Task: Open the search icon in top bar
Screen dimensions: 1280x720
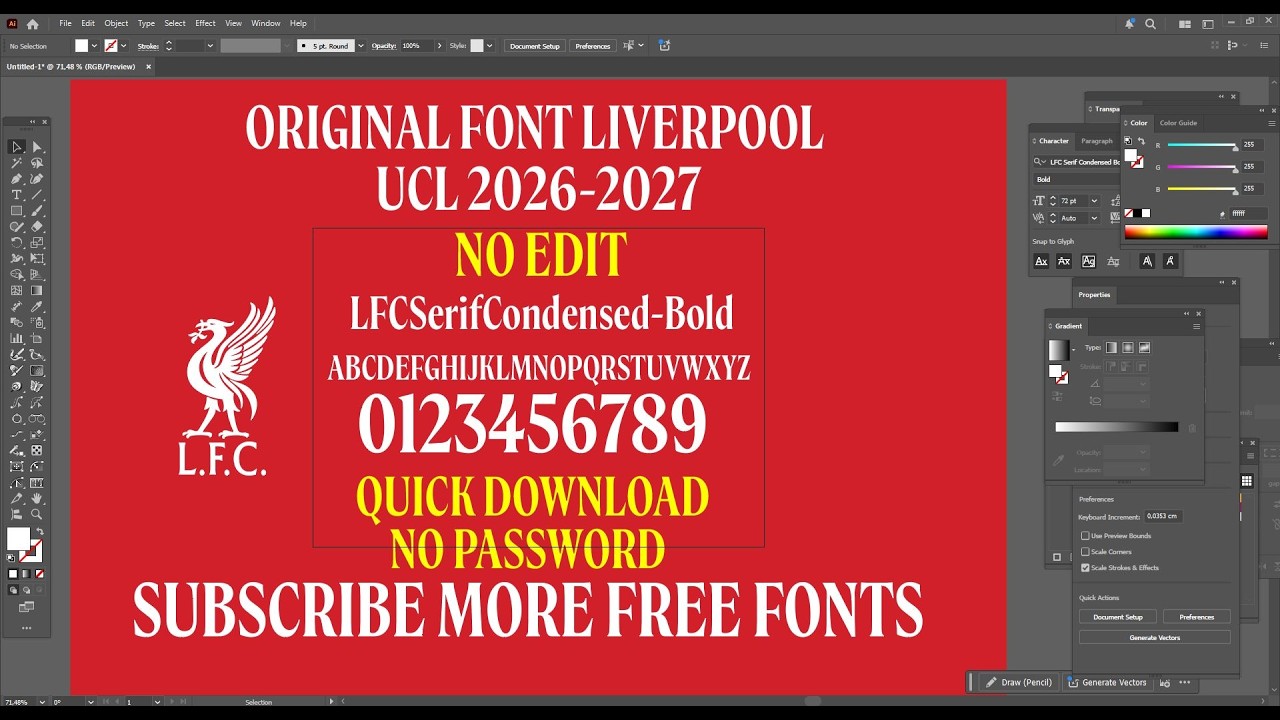Action: coord(1150,24)
